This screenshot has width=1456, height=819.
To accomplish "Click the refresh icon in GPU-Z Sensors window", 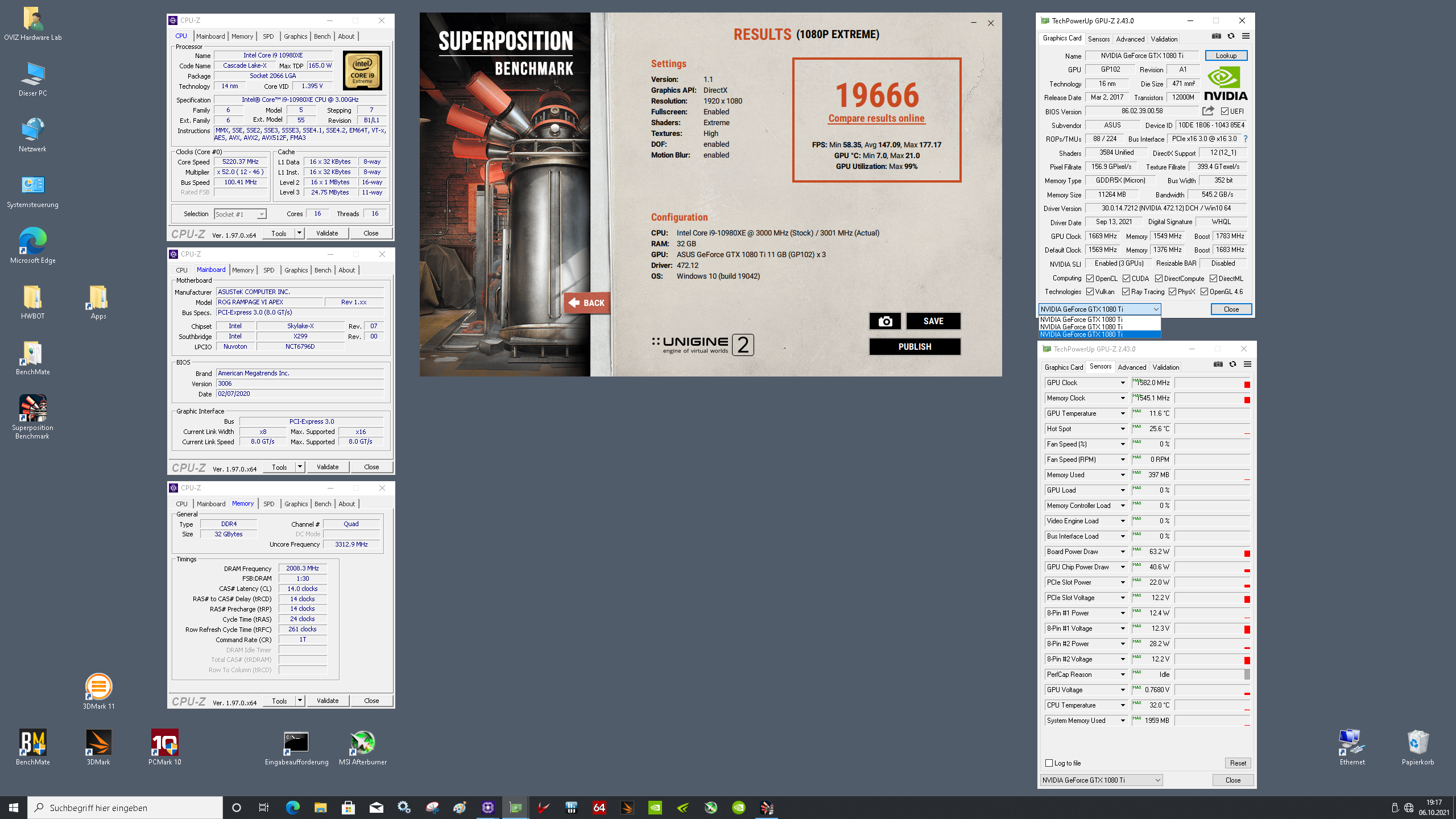I will (x=1233, y=364).
